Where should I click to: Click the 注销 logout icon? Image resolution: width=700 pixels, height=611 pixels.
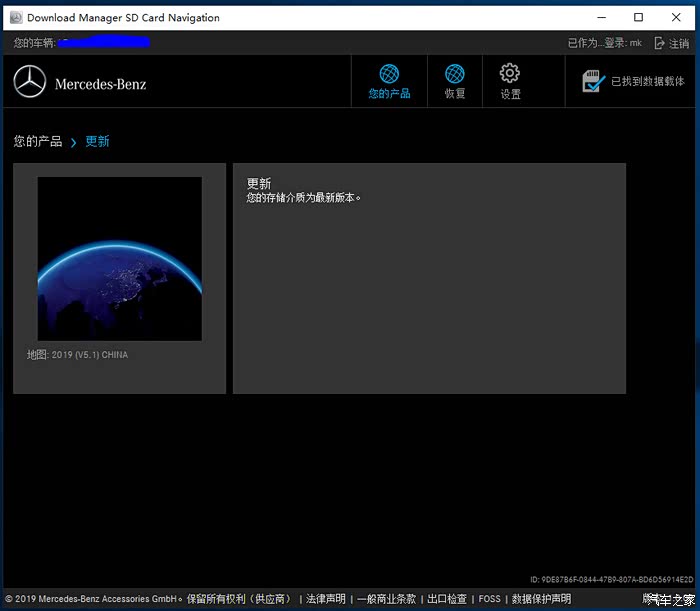click(x=660, y=43)
